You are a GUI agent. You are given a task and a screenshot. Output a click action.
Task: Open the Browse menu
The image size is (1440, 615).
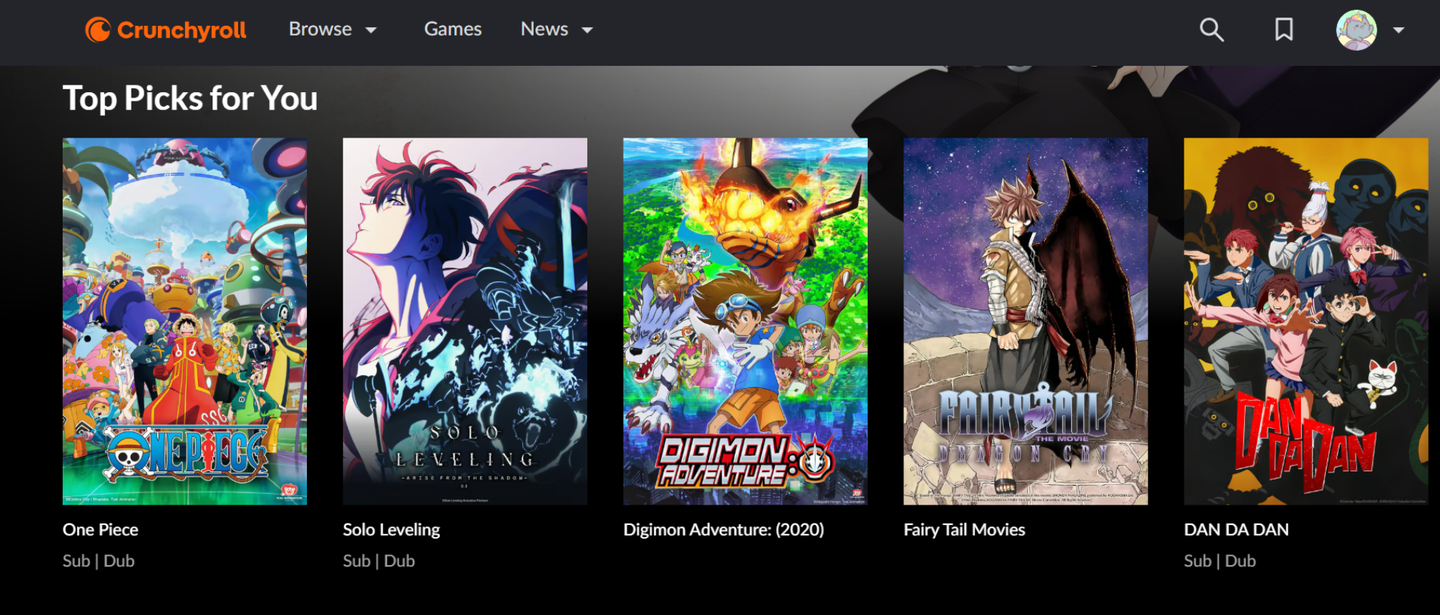click(x=320, y=29)
